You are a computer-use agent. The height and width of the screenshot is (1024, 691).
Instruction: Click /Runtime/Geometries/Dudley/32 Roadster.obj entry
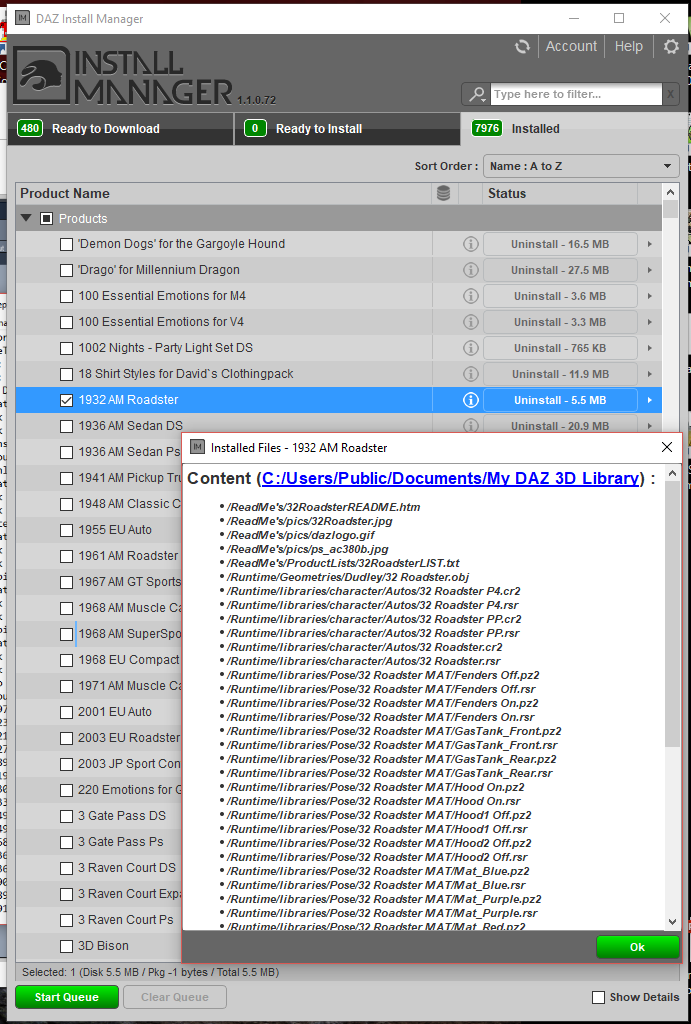pos(347,577)
